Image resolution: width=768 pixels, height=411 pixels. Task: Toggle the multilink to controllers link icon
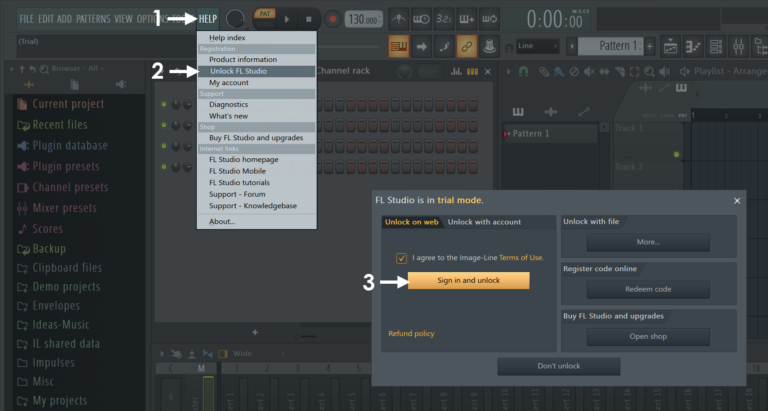466,47
